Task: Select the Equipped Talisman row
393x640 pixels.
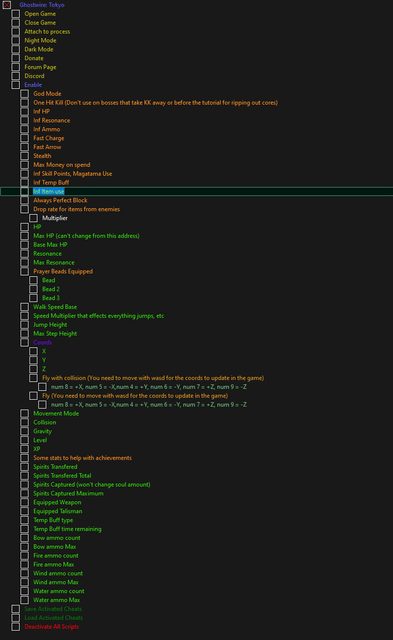Action: pos(58,511)
